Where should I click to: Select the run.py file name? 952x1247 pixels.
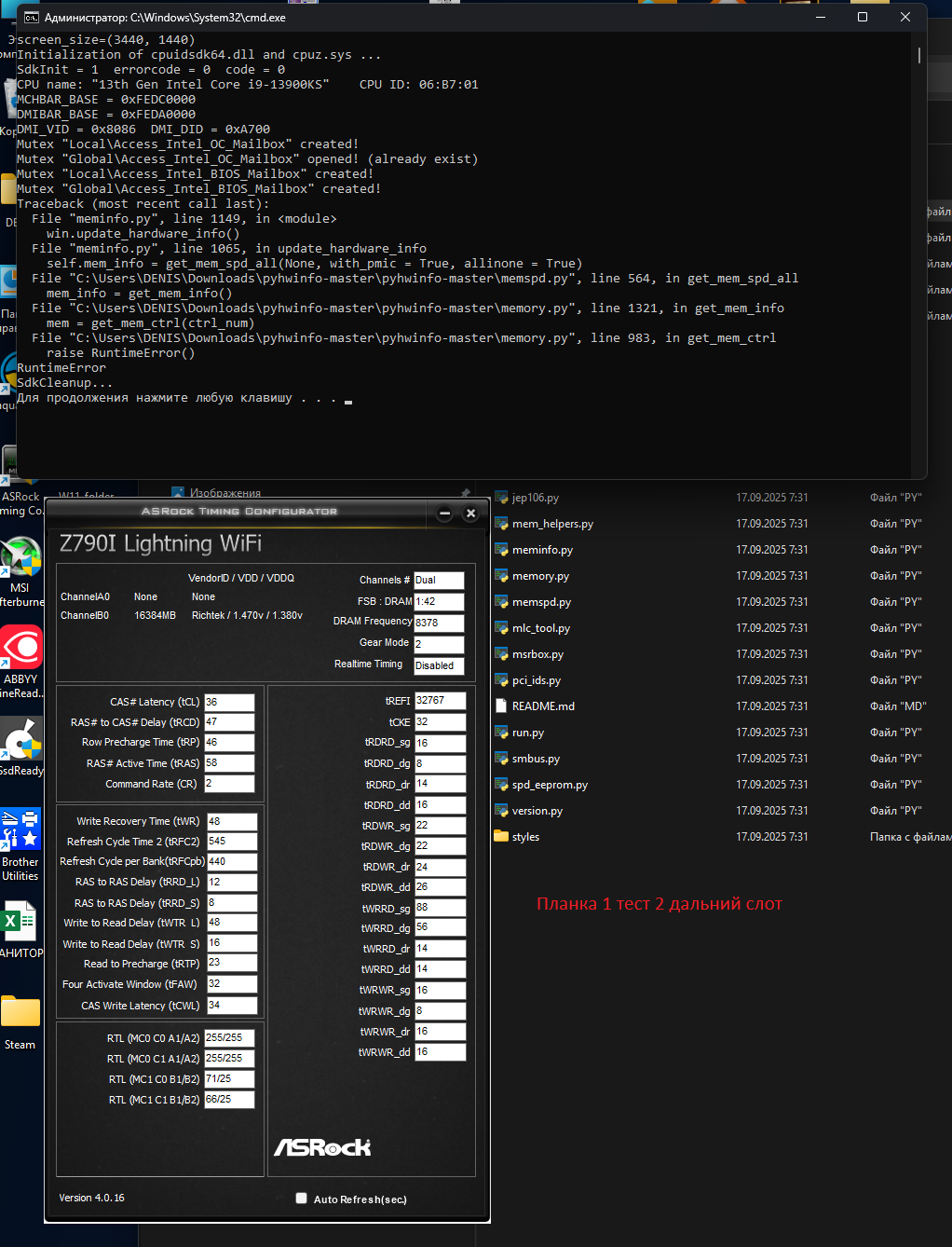(x=528, y=733)
